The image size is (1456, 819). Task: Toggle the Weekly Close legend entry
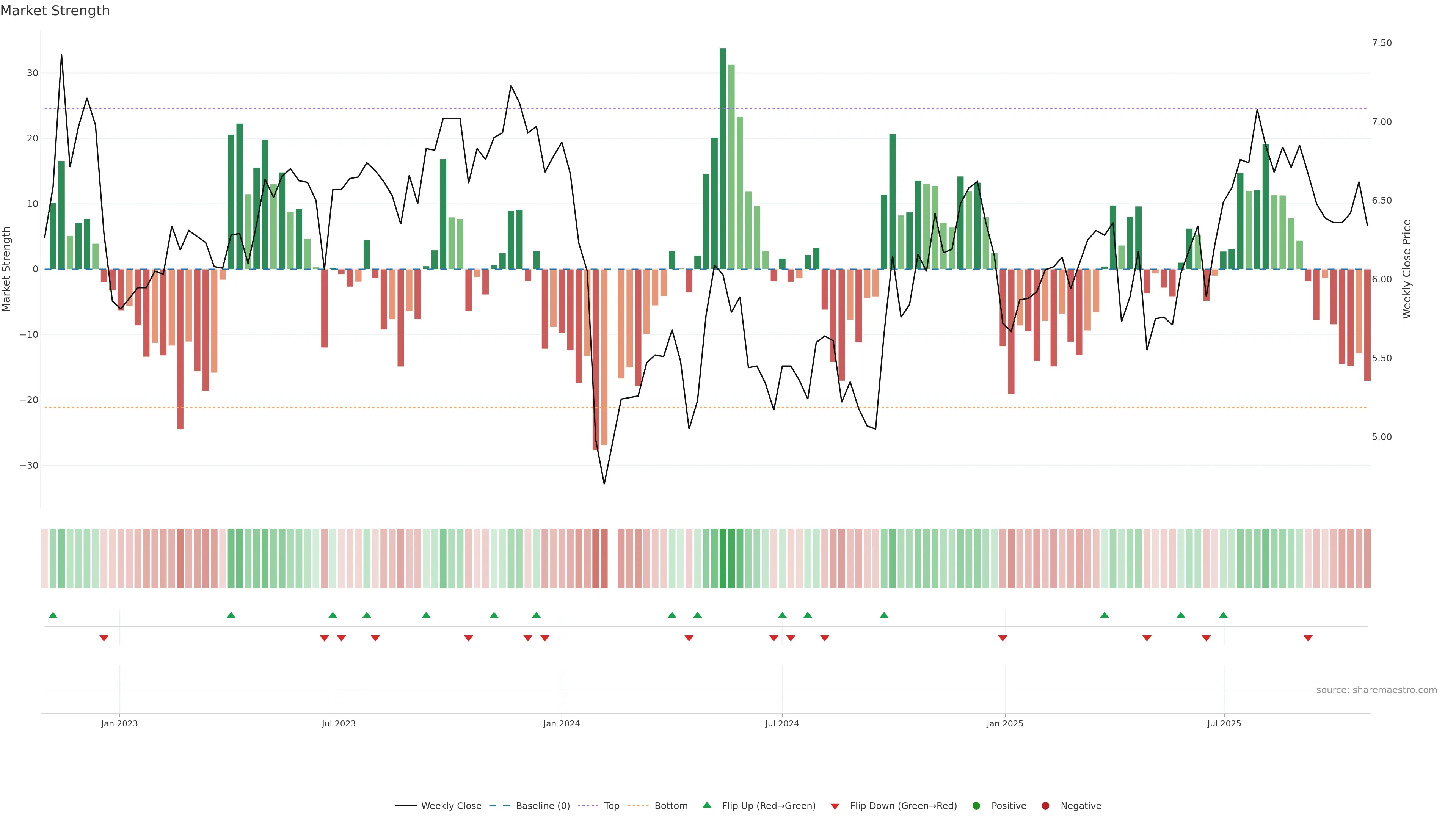(450, 805)
